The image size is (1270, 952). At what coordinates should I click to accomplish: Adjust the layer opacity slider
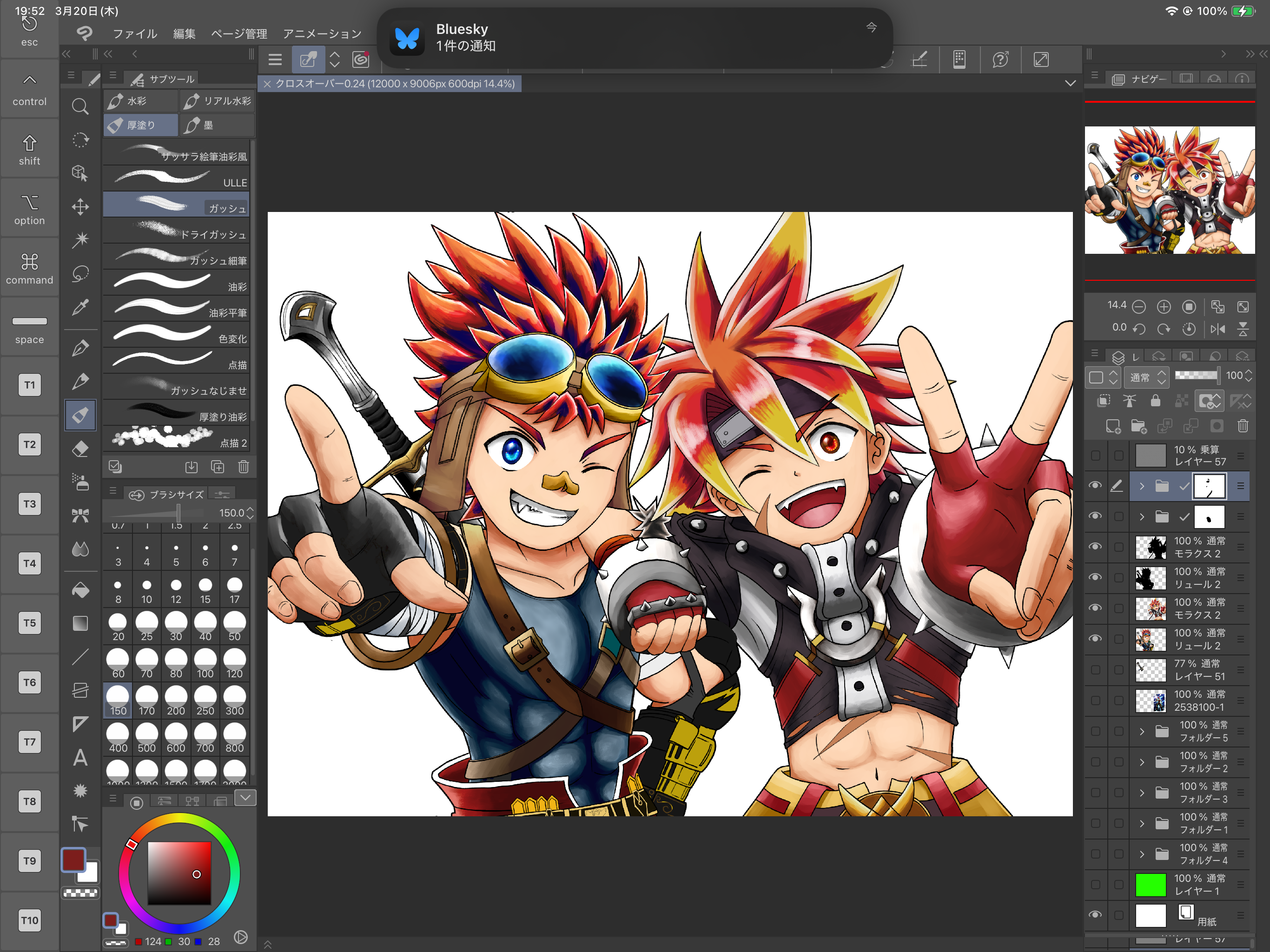(1197, 376)
